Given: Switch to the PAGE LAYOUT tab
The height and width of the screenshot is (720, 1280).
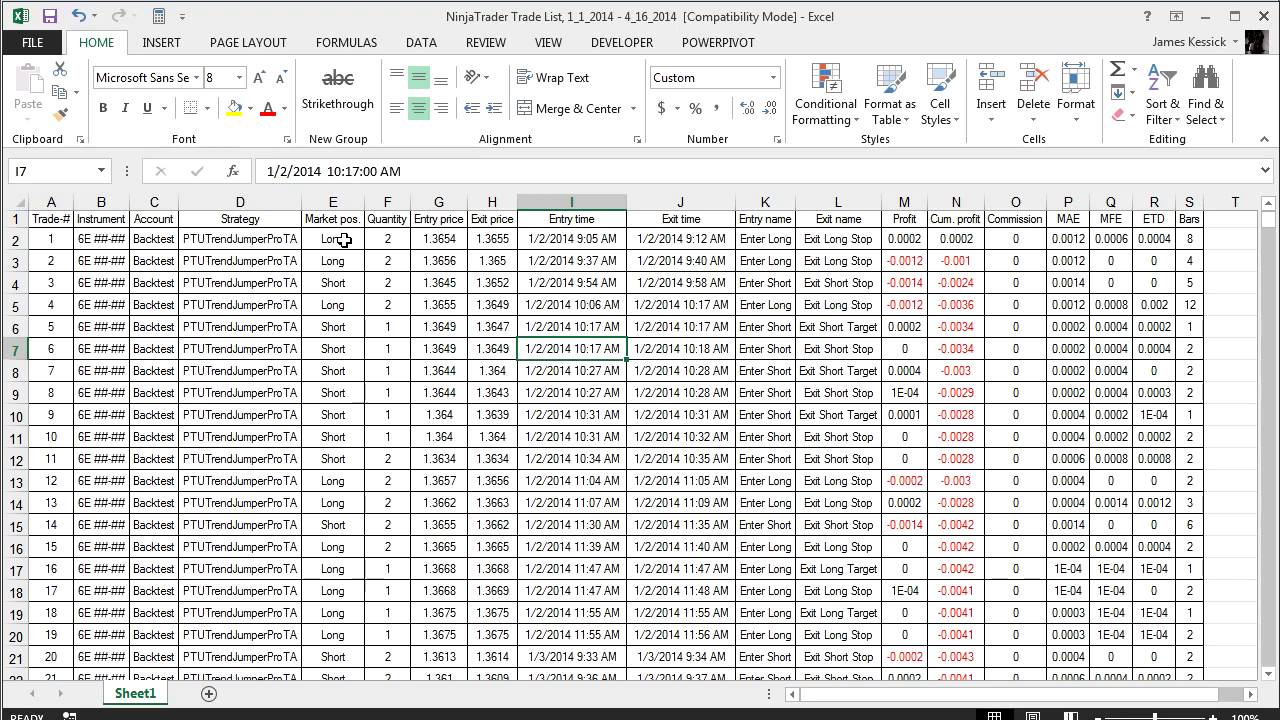Looking at the screenshot, I should 248,42.
